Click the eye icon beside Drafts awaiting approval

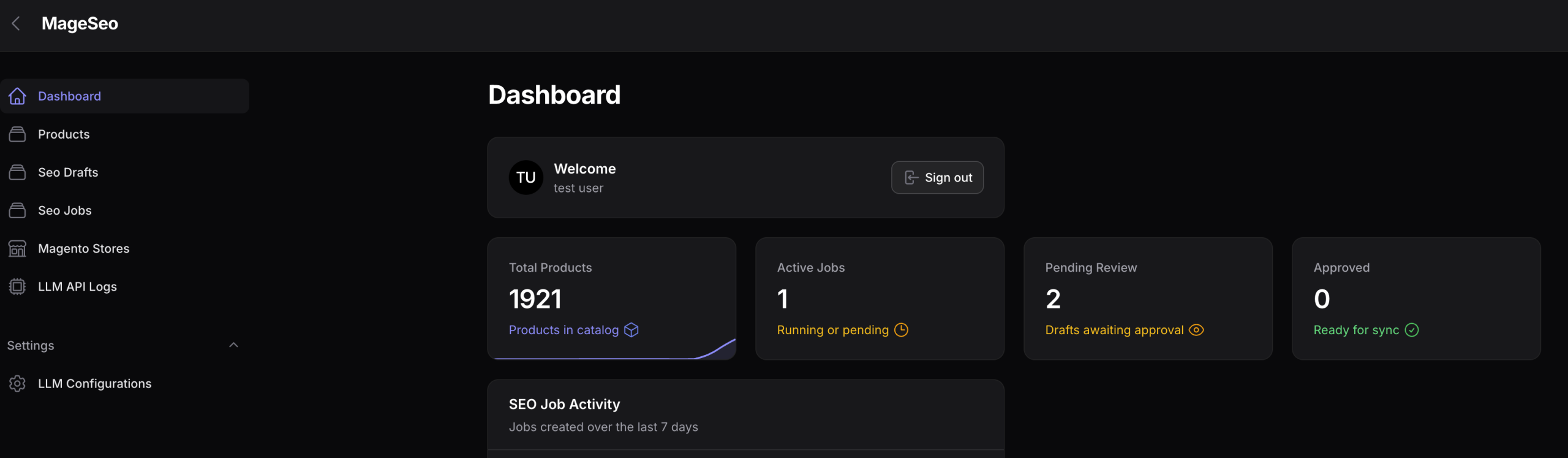click(1196, 330)
